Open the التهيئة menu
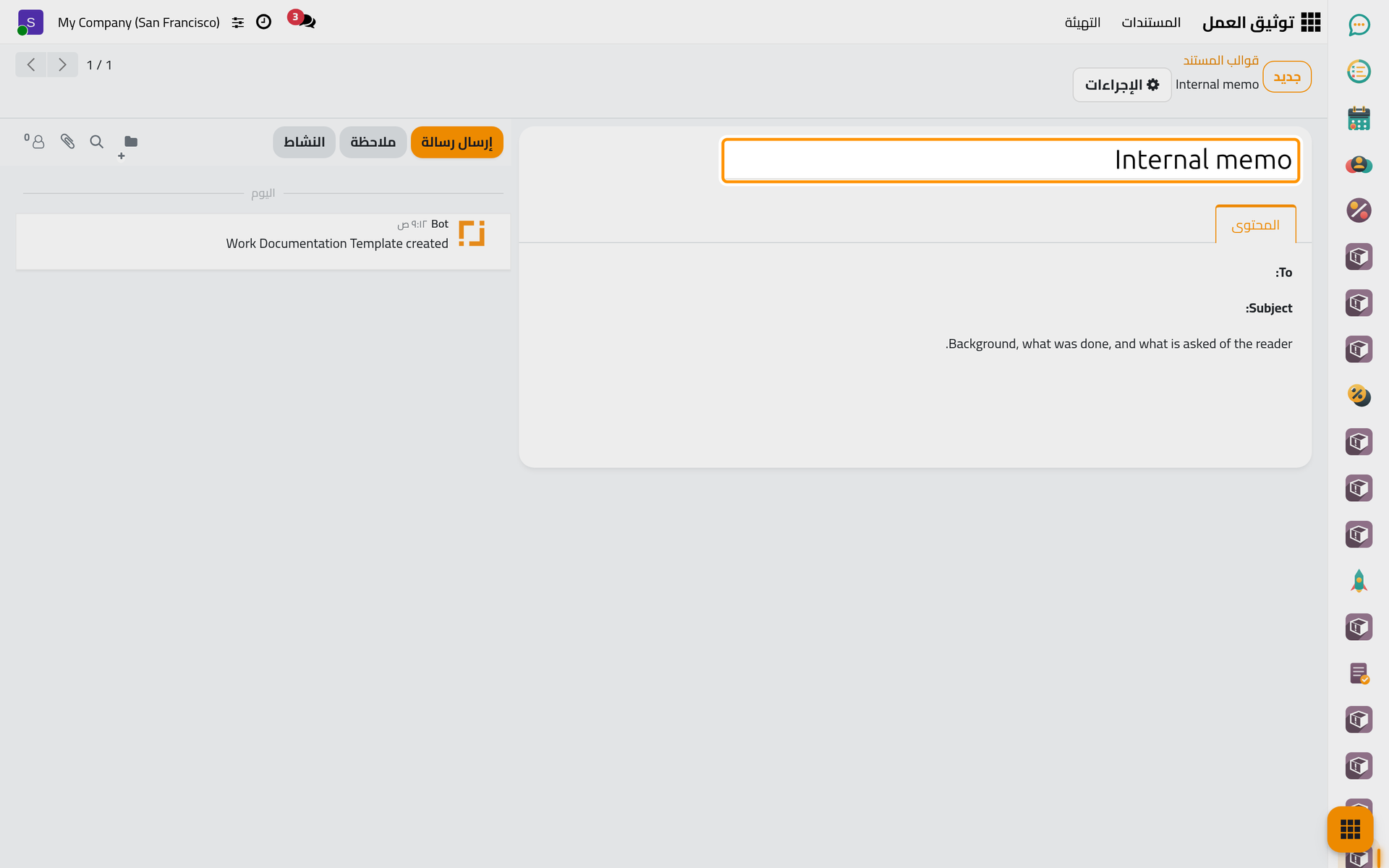 tap(1082, 22)
